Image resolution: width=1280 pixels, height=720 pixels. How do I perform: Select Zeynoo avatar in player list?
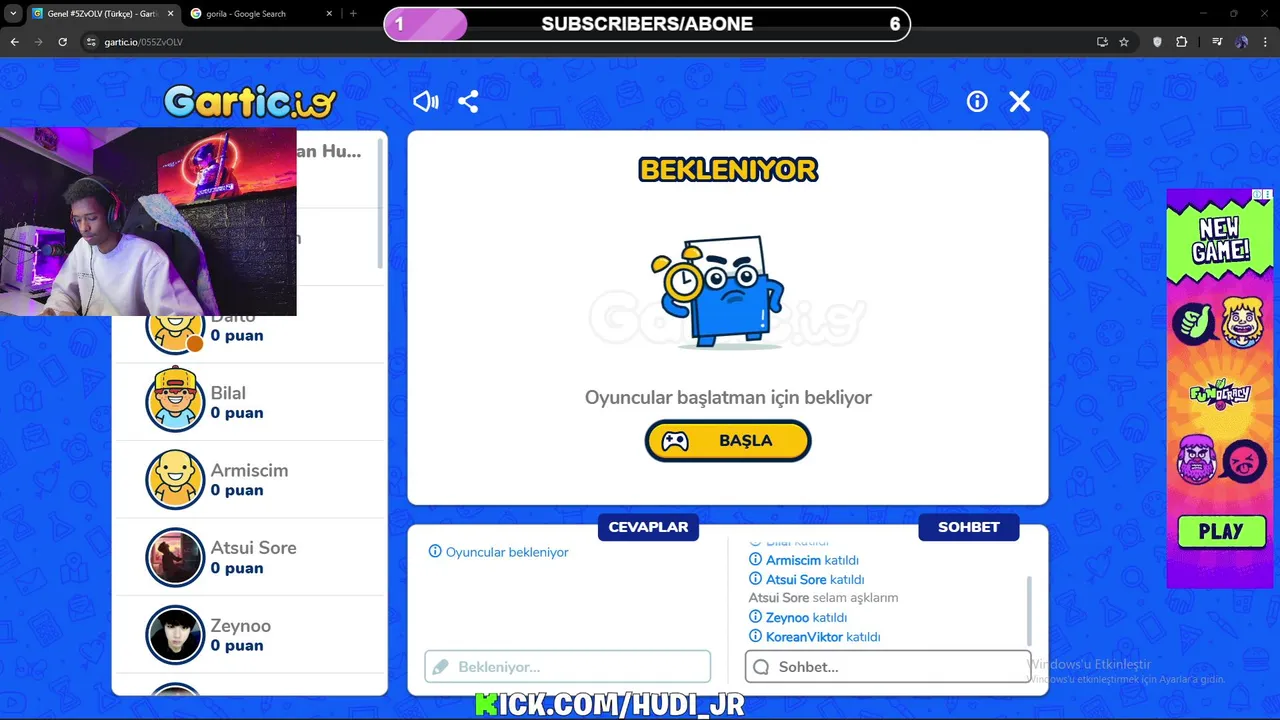(x=175, y=635)
